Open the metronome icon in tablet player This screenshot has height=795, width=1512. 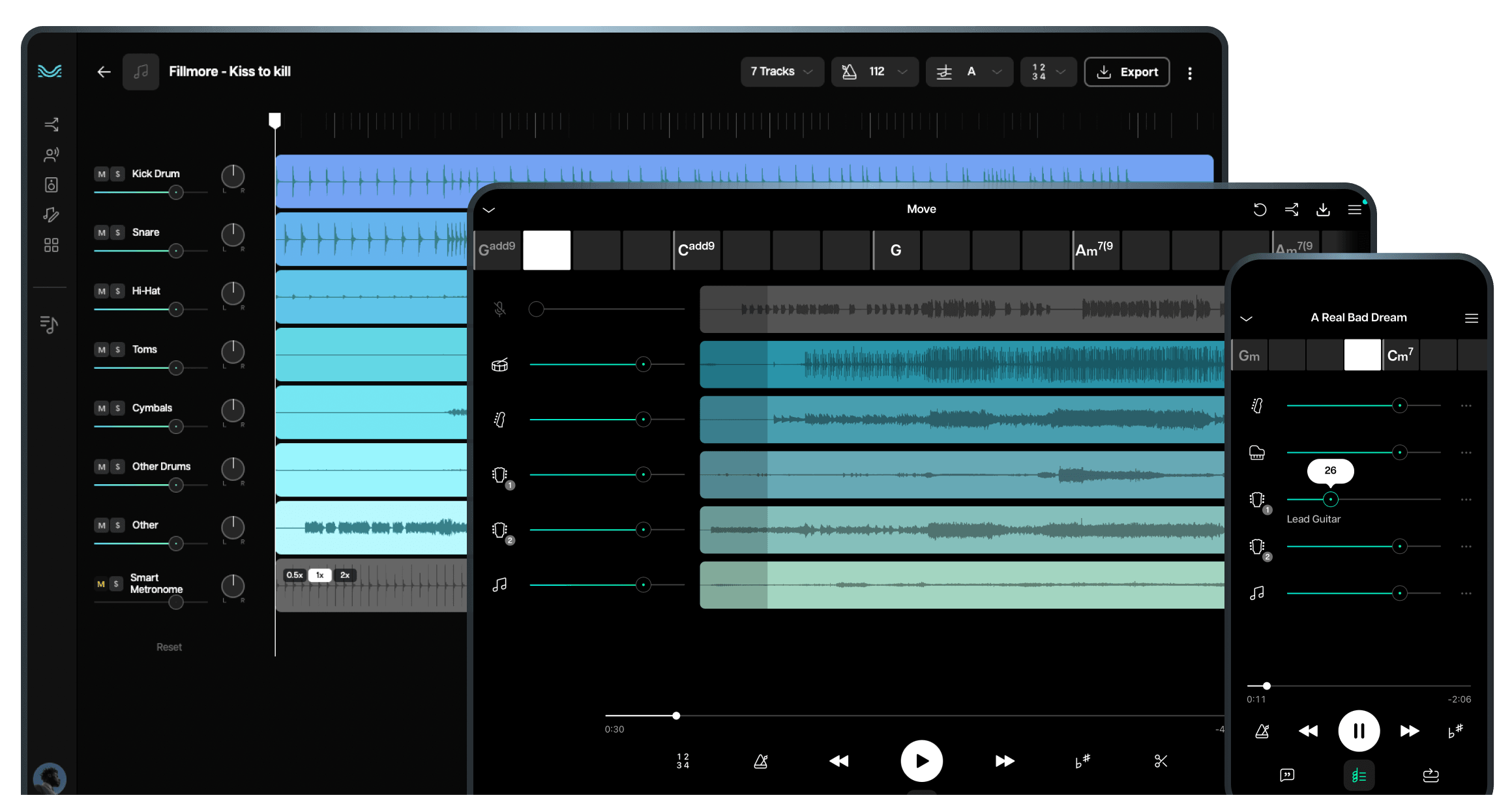(760, 760)
